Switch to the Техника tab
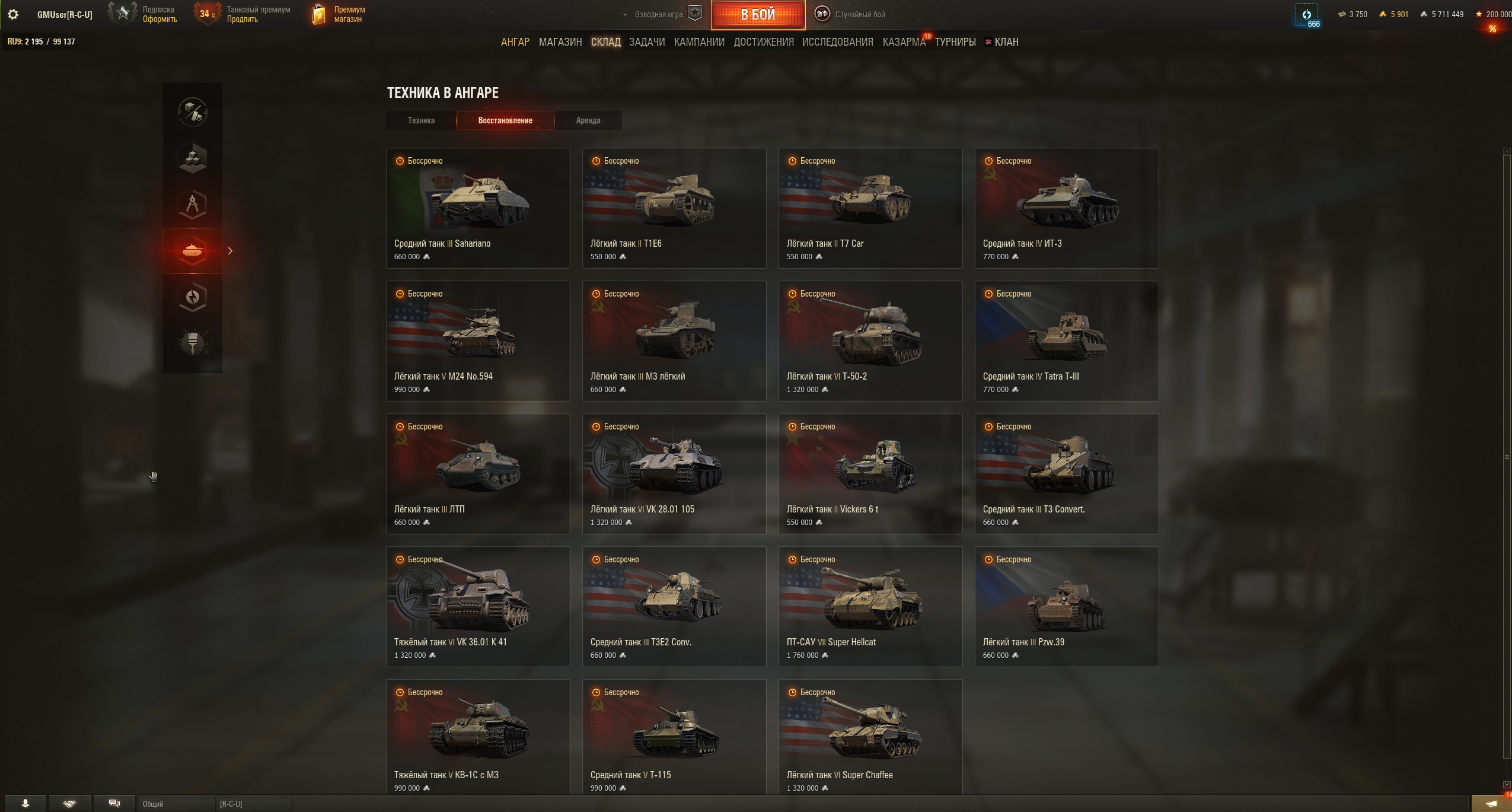Image resolution: width=1512 pixels, height=812 pixels. pos(421,120)
